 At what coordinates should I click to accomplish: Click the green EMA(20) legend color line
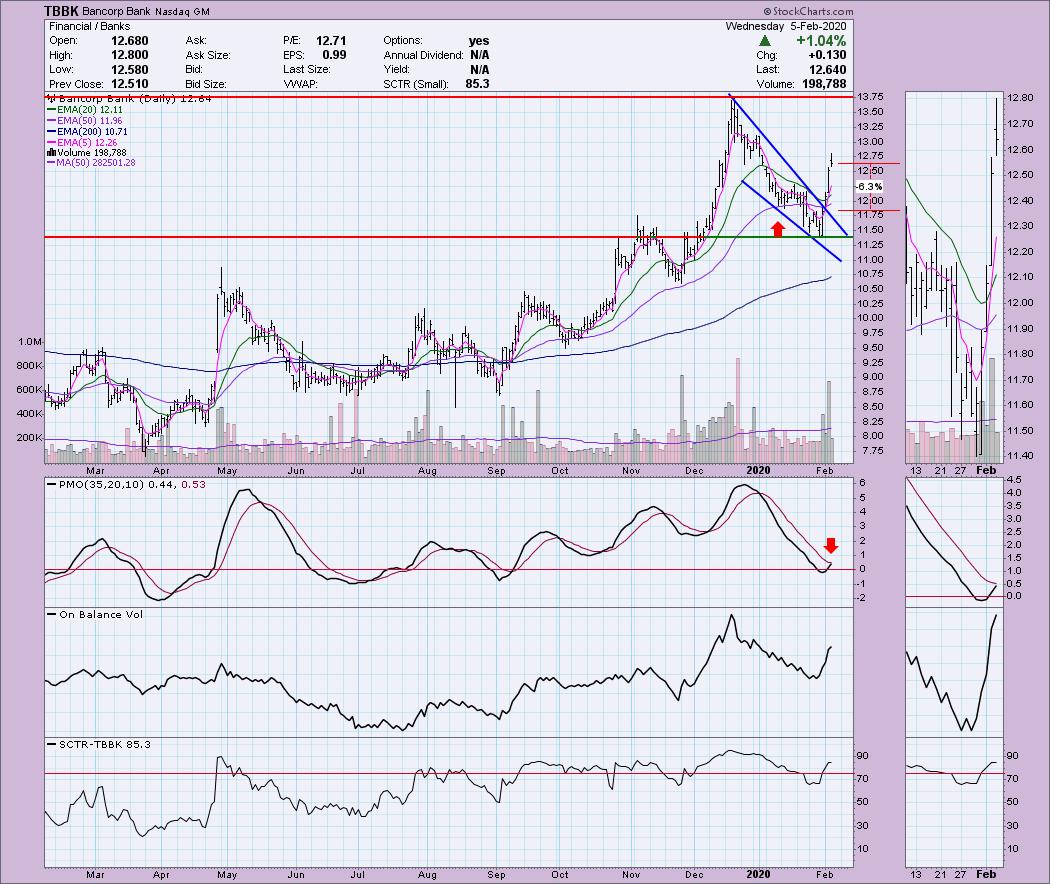[x=51, y=110]
